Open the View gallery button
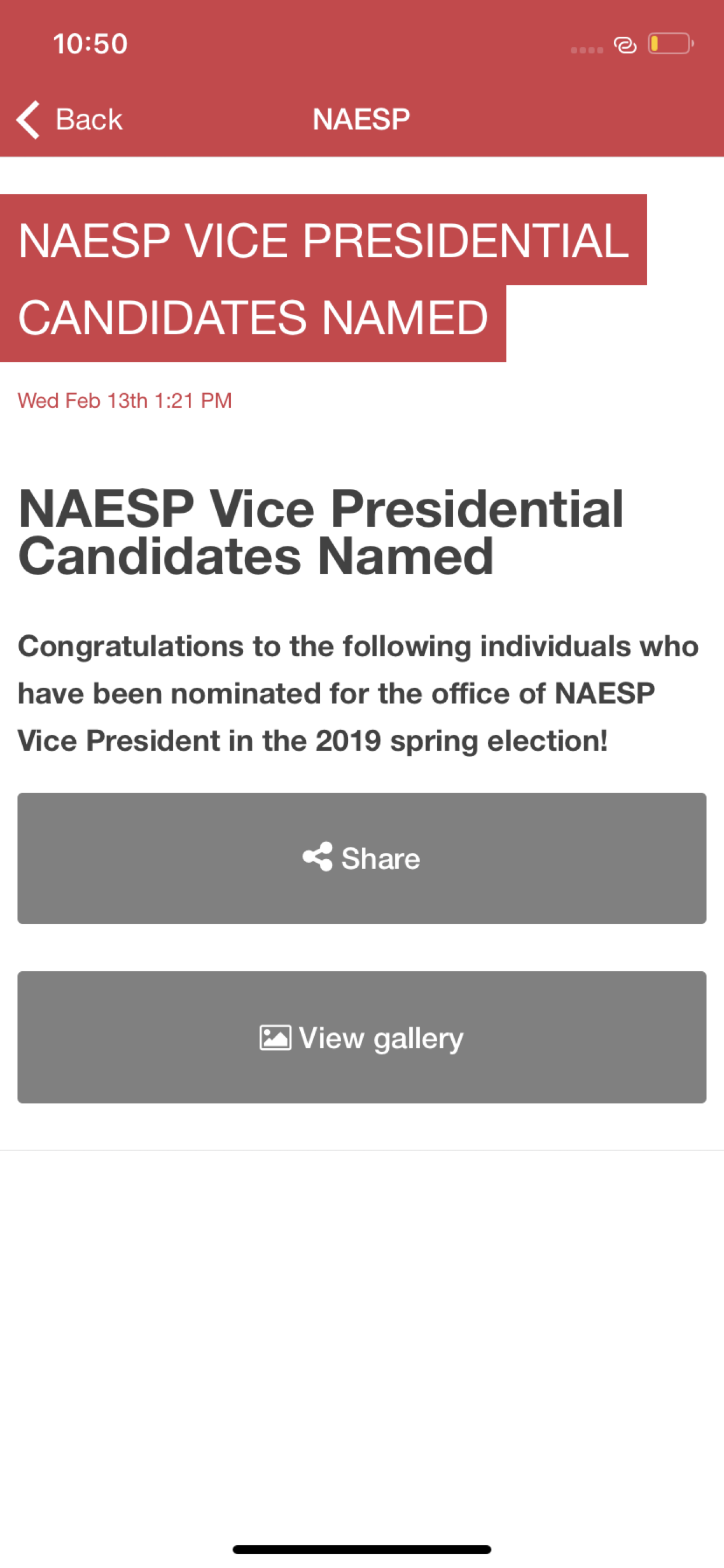724x1568 pixels. [362, 1037]
